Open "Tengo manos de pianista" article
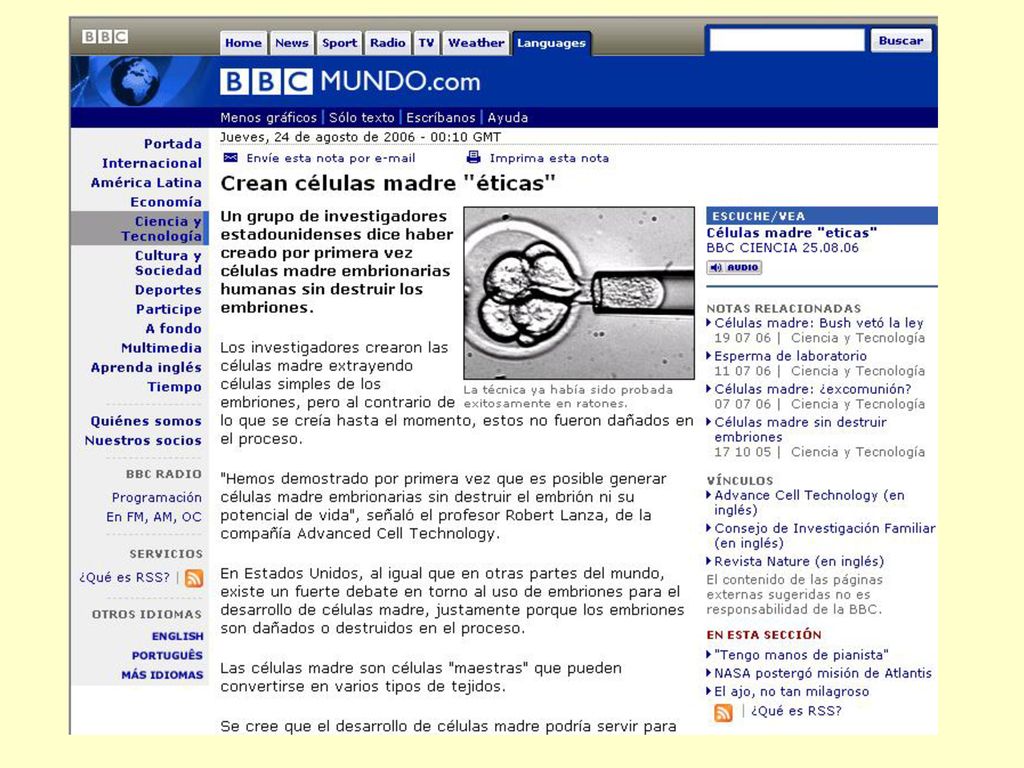The image size is (1024, 768). coord(801,654)
